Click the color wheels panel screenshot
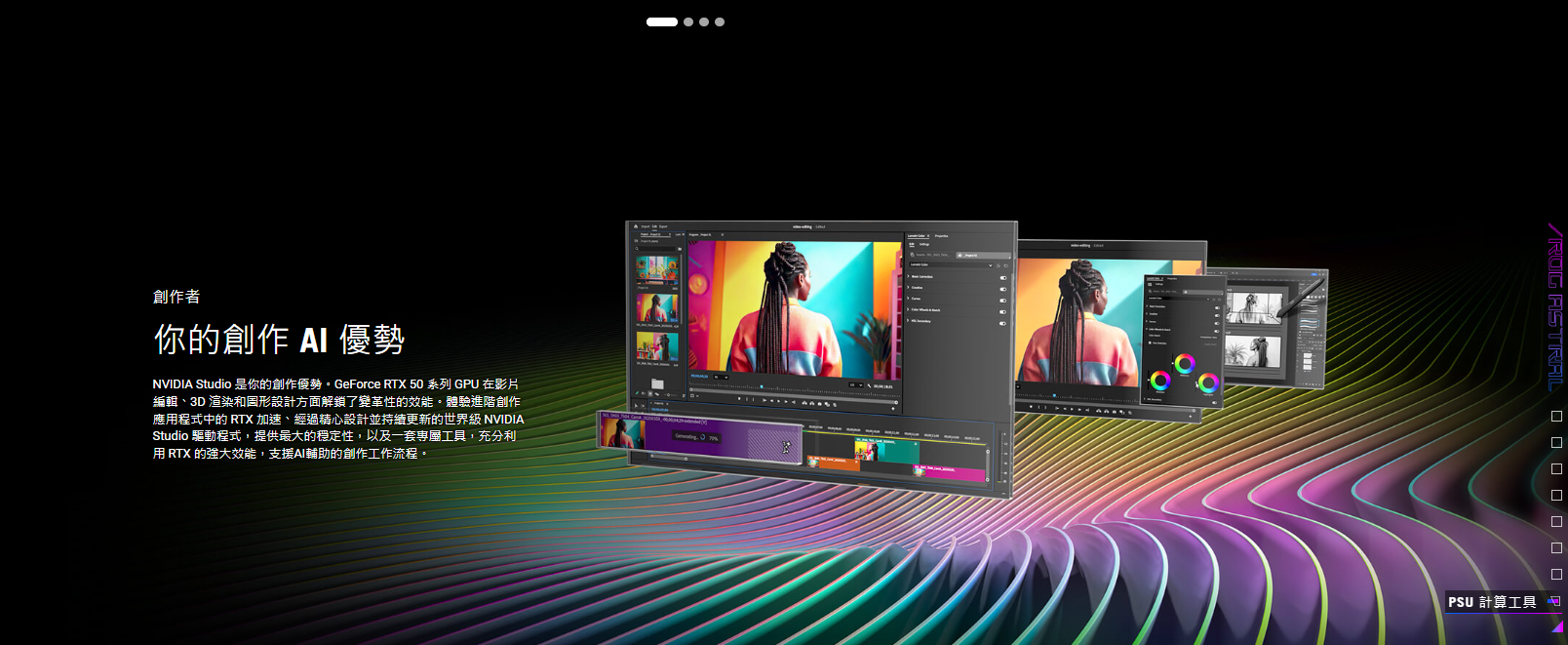 (x=1183, y=340)
